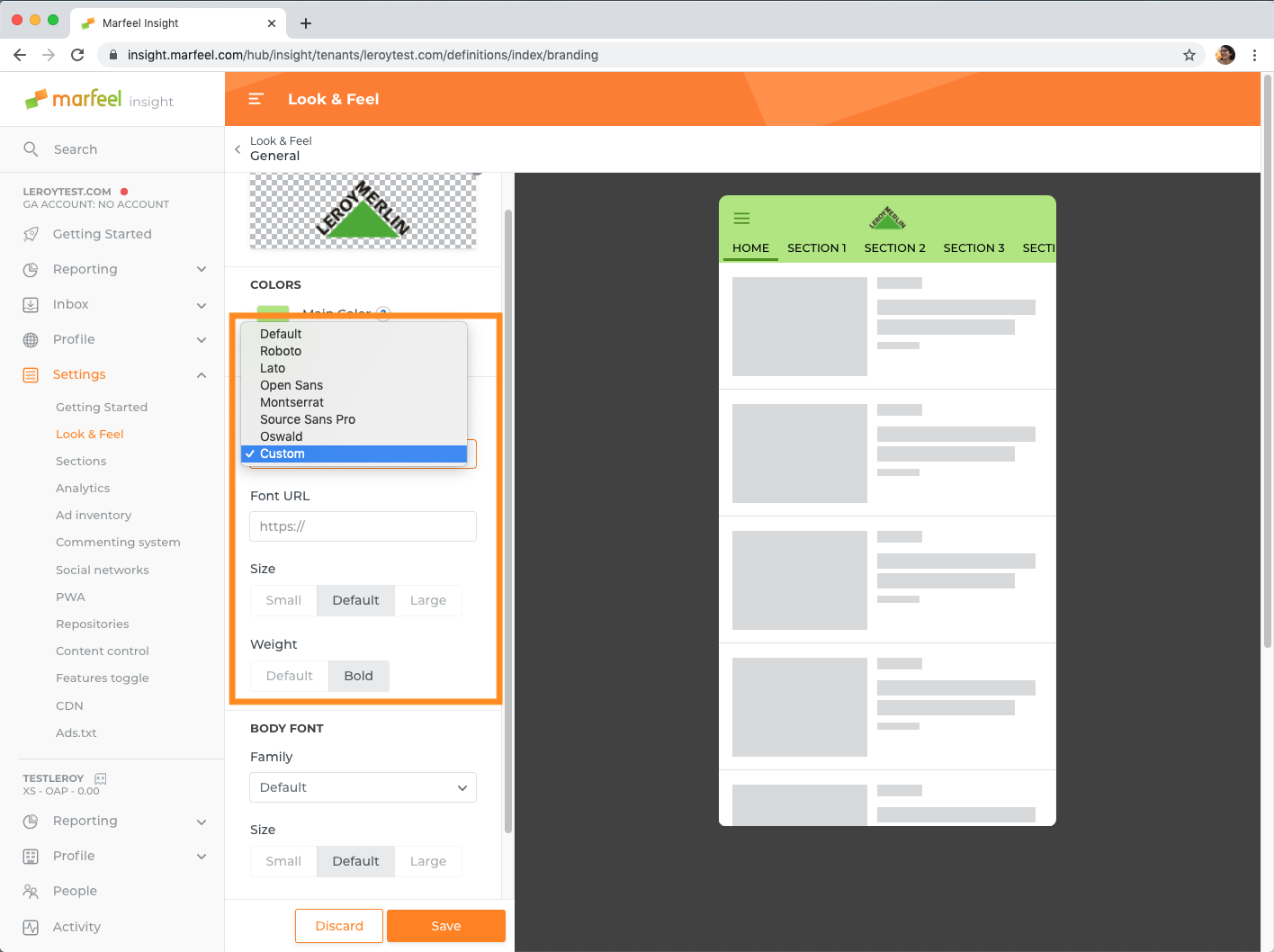Select Small body font size
The height and width of the screenshot is (952, 1274).
(x=283, y=861)
